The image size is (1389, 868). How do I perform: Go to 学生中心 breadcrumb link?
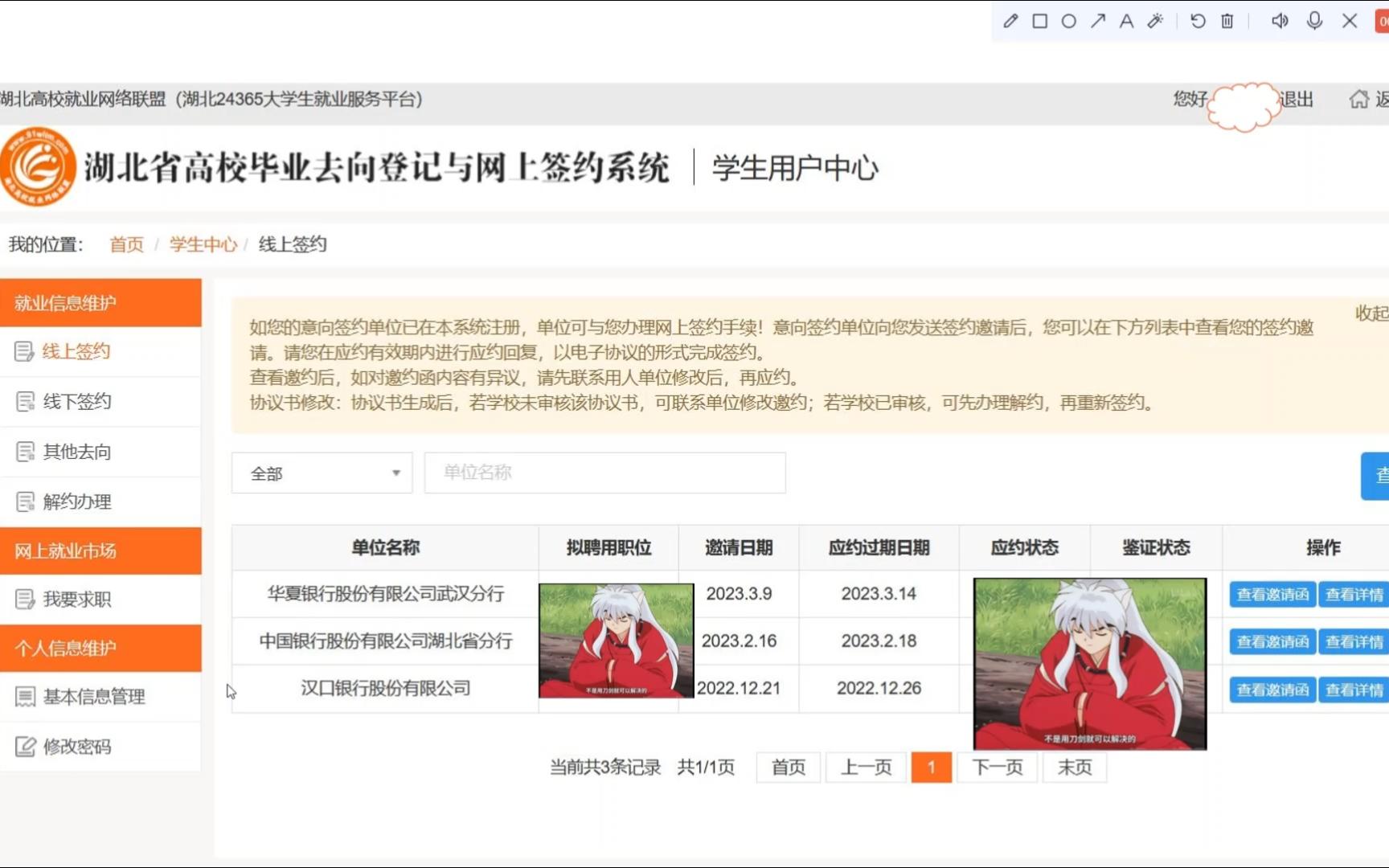click(203, 244)
